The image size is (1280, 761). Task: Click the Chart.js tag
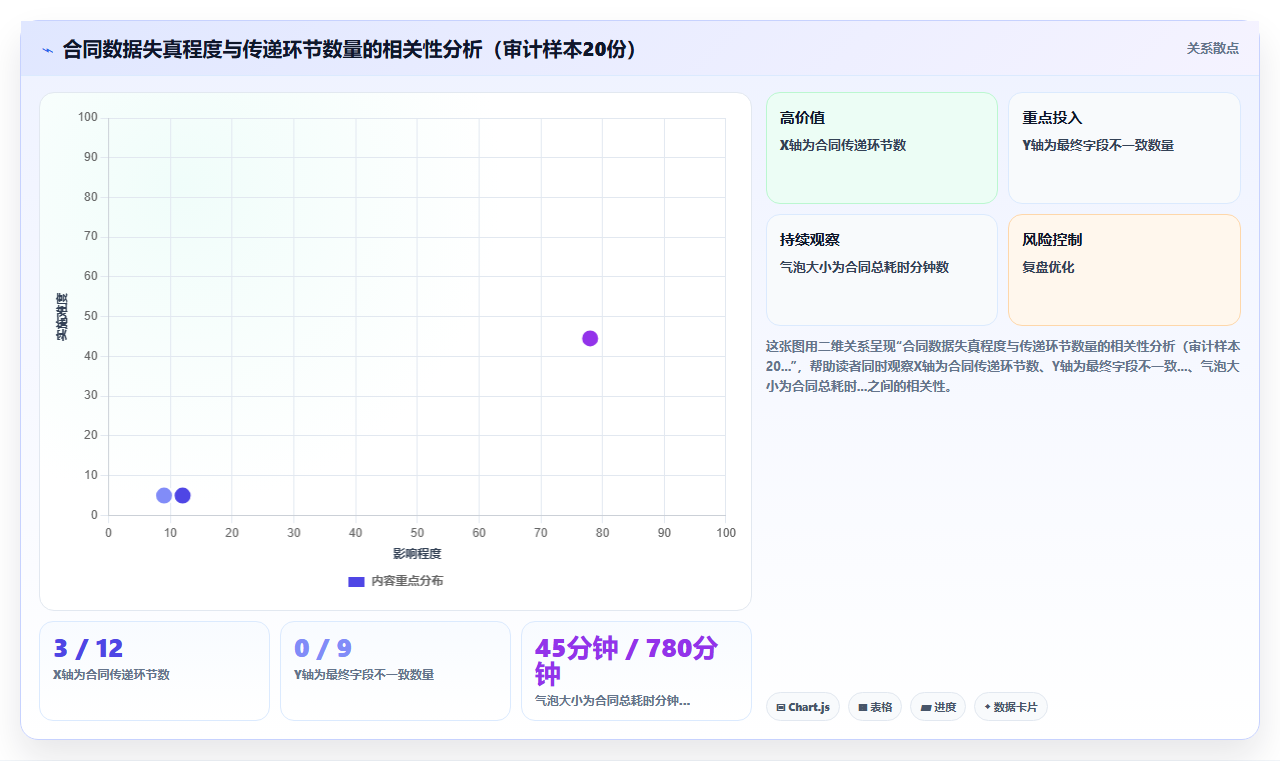tap(803, 707)
